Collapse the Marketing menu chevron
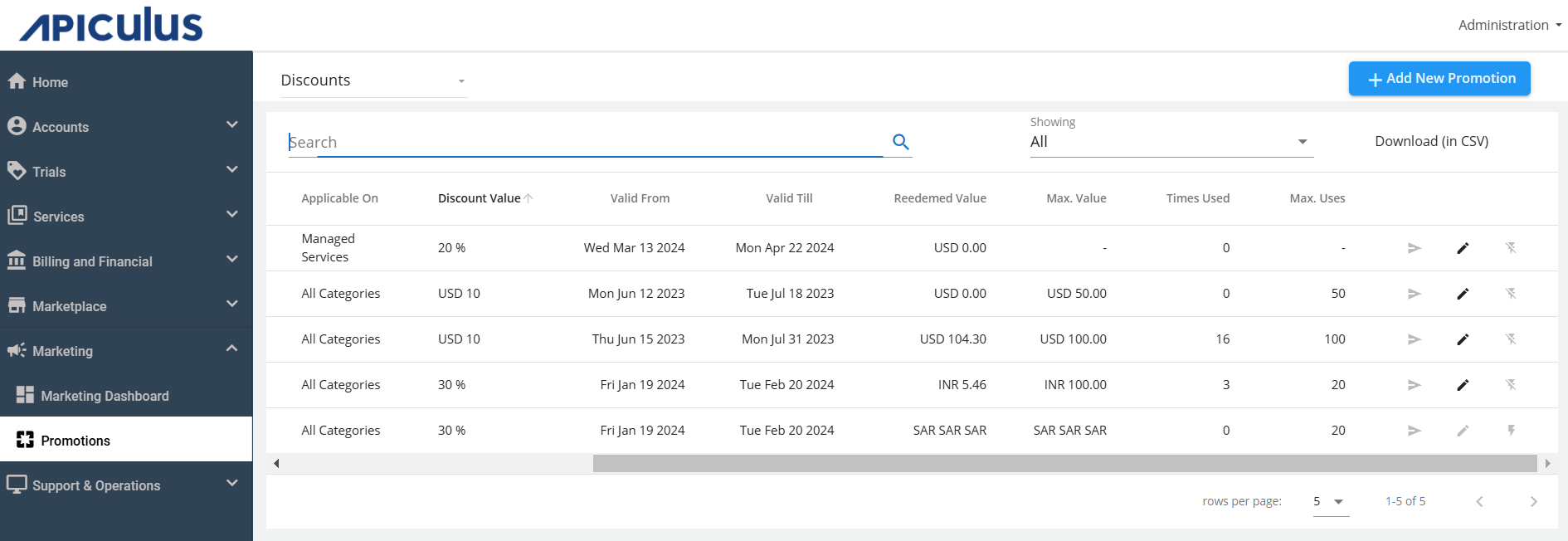 pos(232,348)
